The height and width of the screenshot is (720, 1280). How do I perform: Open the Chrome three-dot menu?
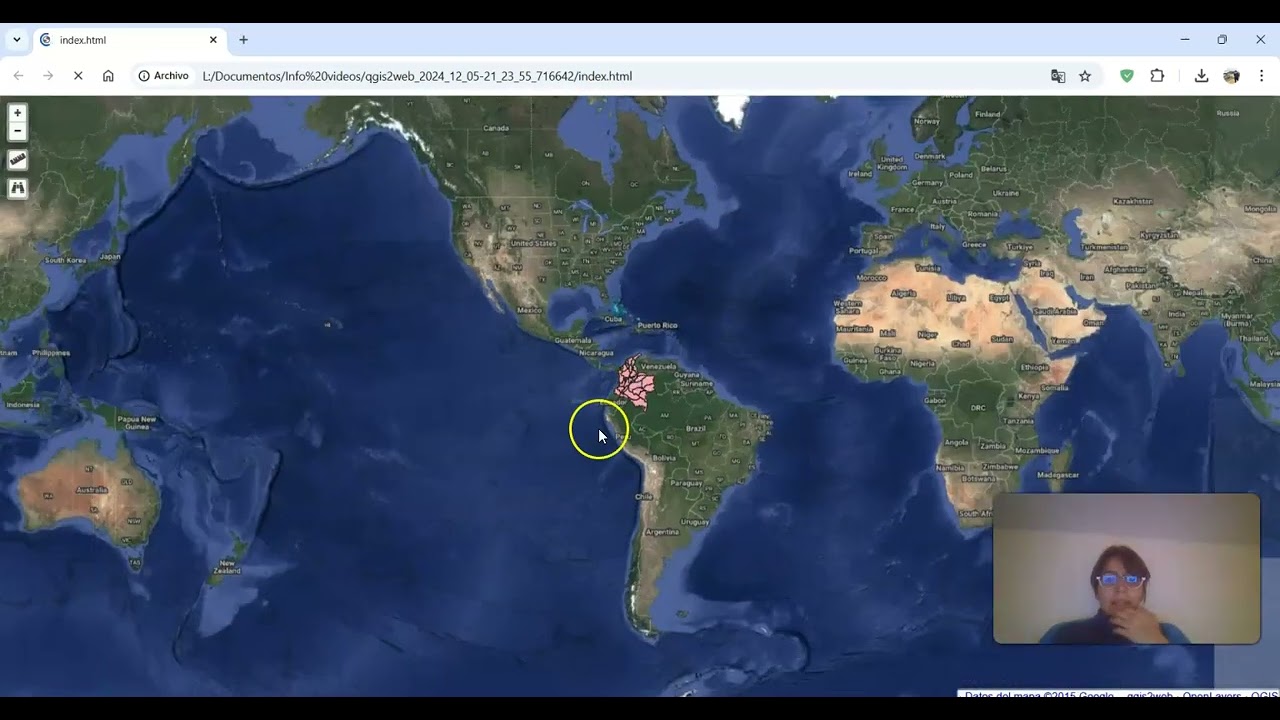coord(1261,76)
